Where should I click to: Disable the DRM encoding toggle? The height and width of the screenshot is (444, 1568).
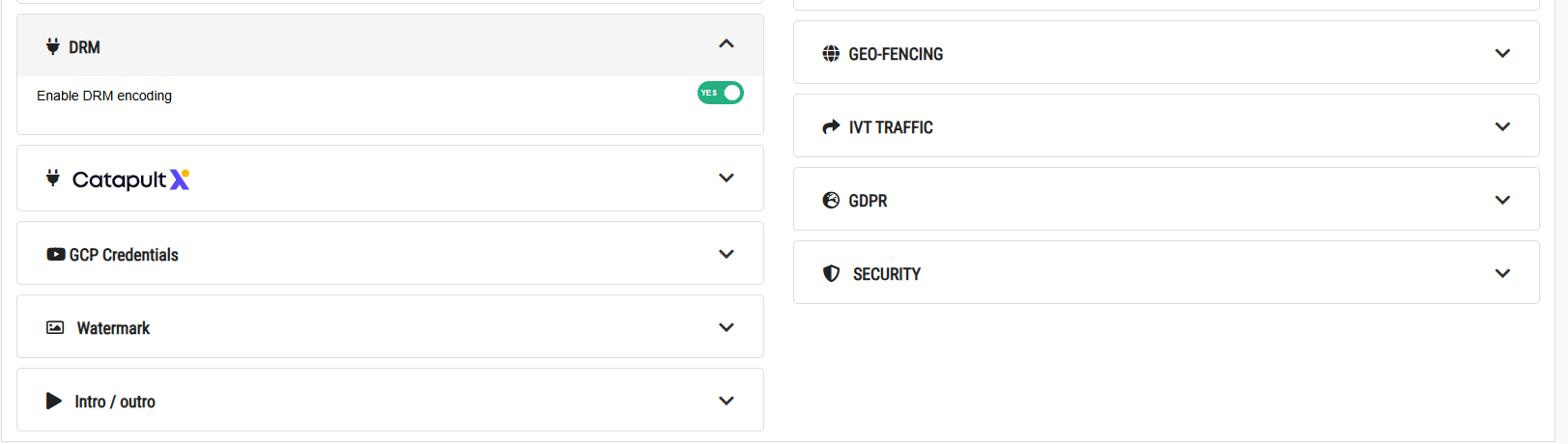721,93
